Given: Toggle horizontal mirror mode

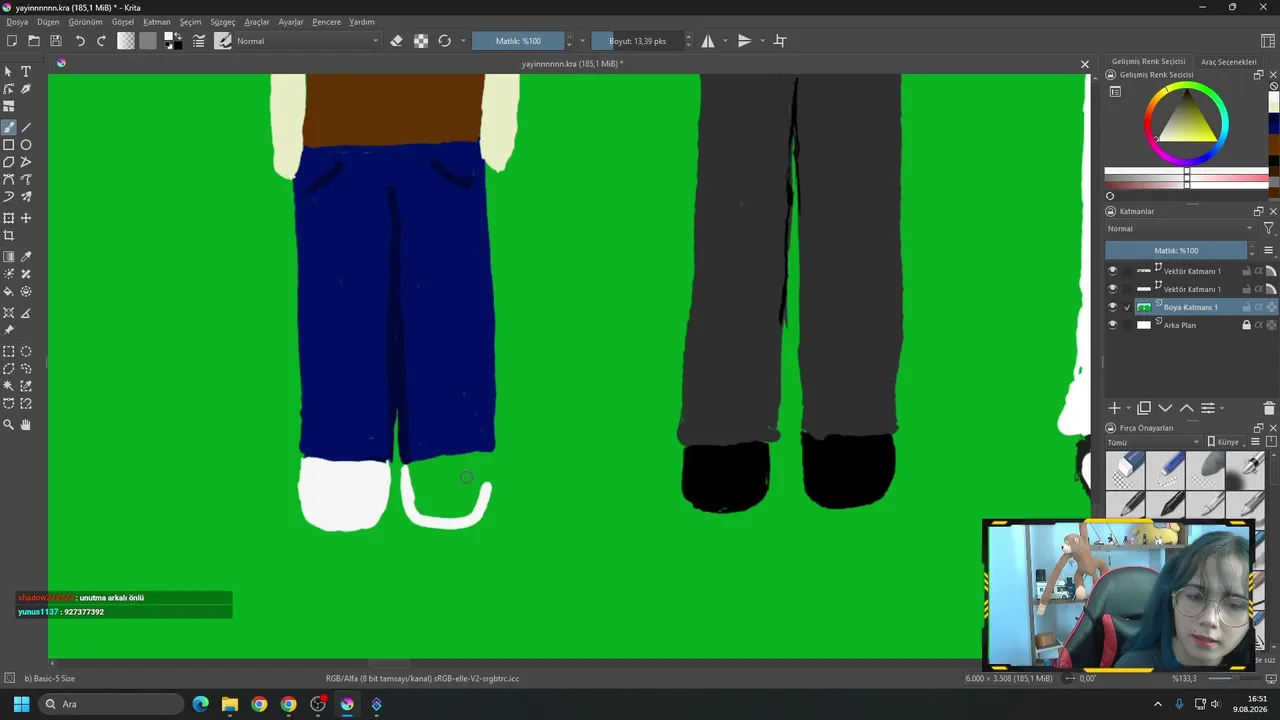Looking at the screenshot, I should click(708, 41).
